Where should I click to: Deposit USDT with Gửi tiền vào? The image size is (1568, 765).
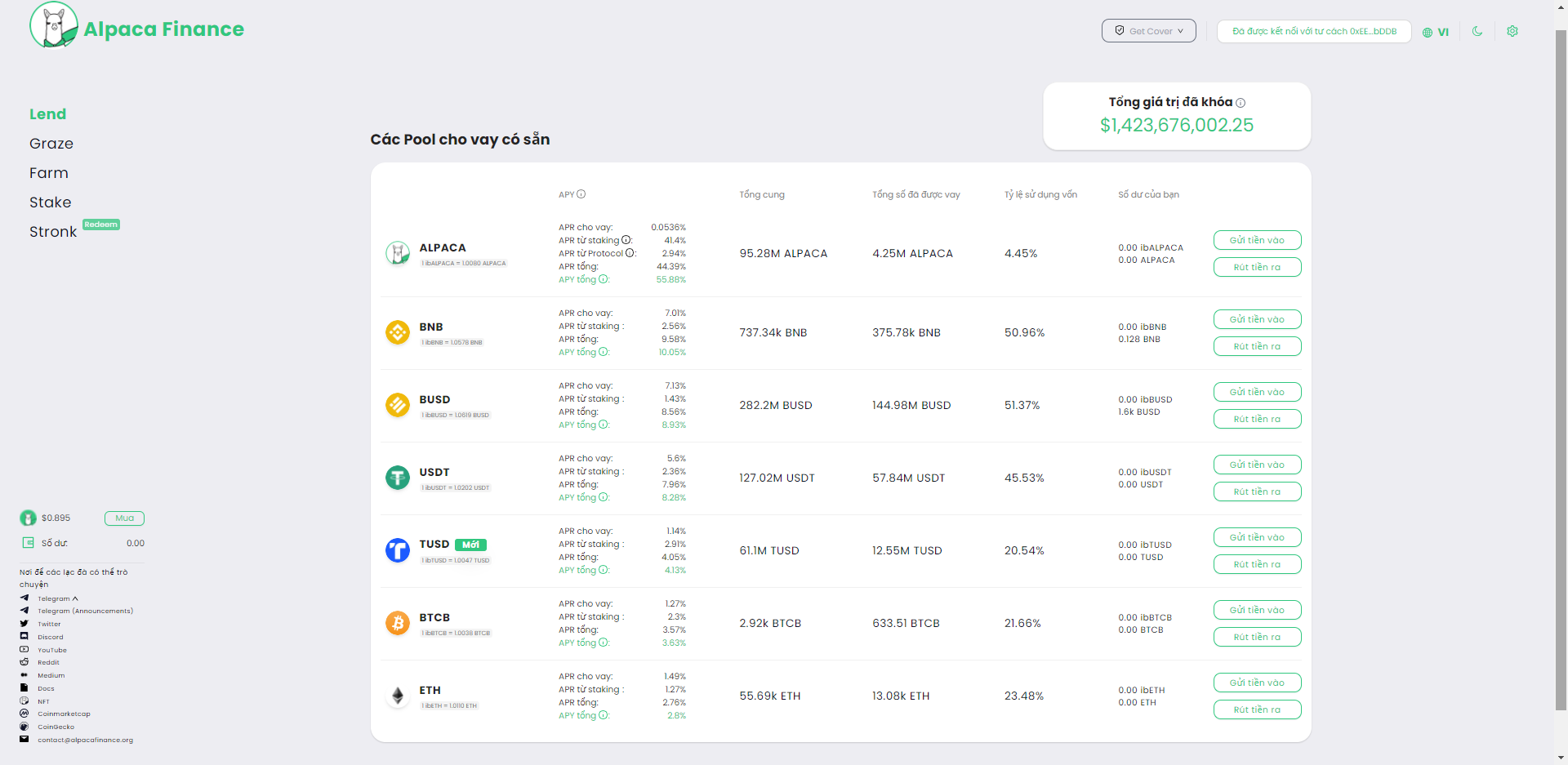point(1257,465)
